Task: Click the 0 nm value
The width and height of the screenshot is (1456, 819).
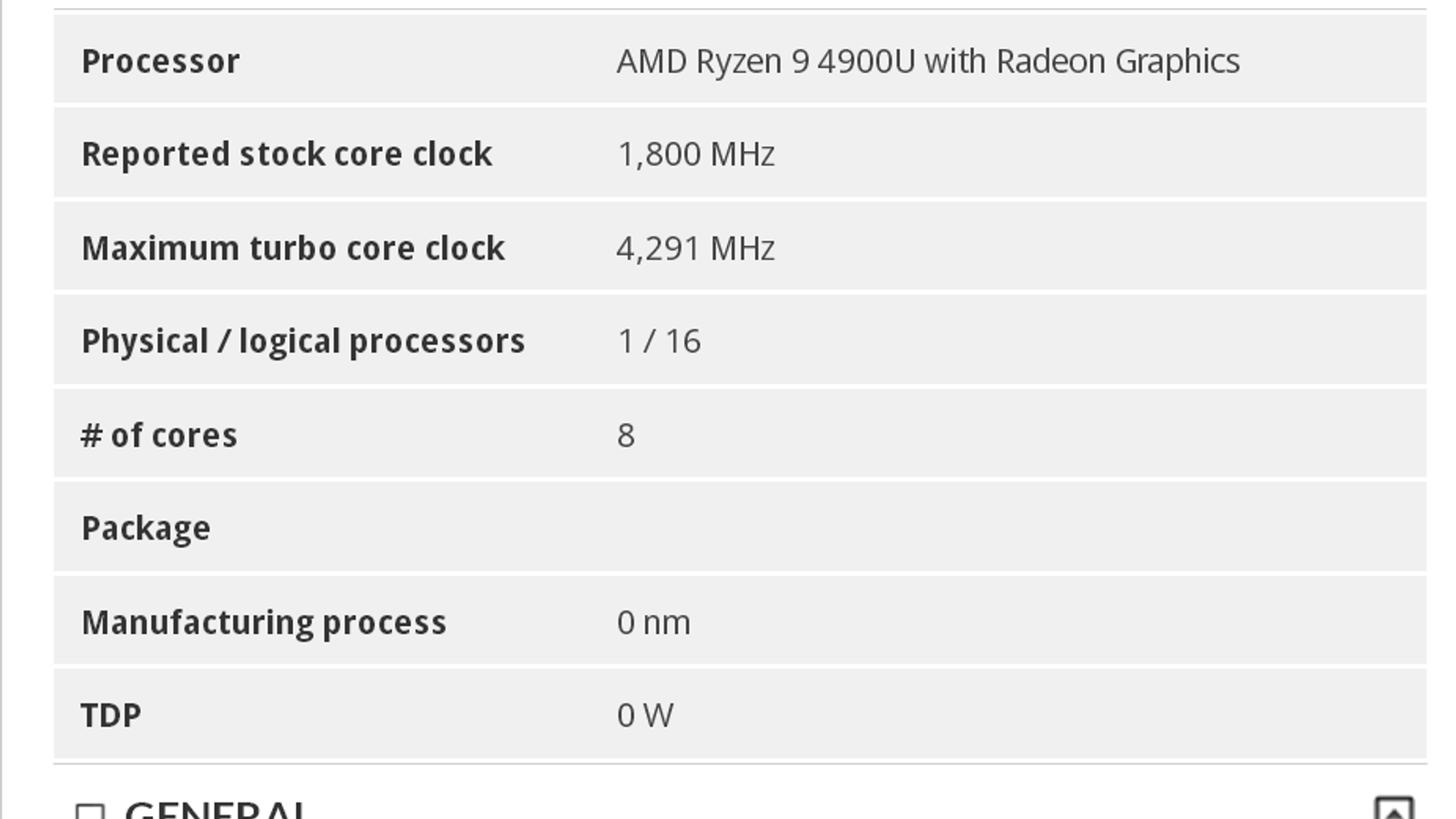Action: (653, 622)
